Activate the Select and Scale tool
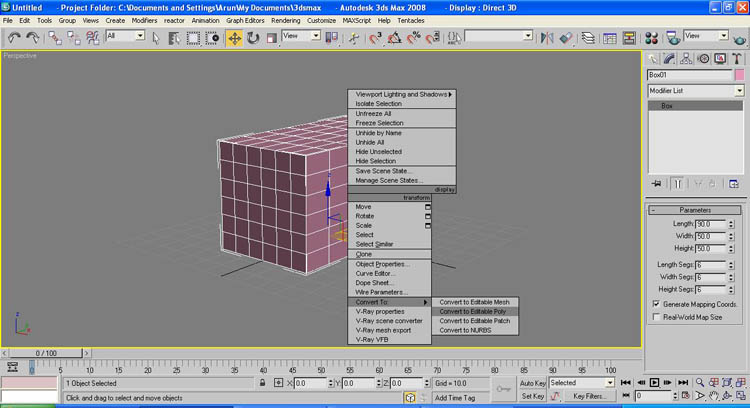 [272, 38]
